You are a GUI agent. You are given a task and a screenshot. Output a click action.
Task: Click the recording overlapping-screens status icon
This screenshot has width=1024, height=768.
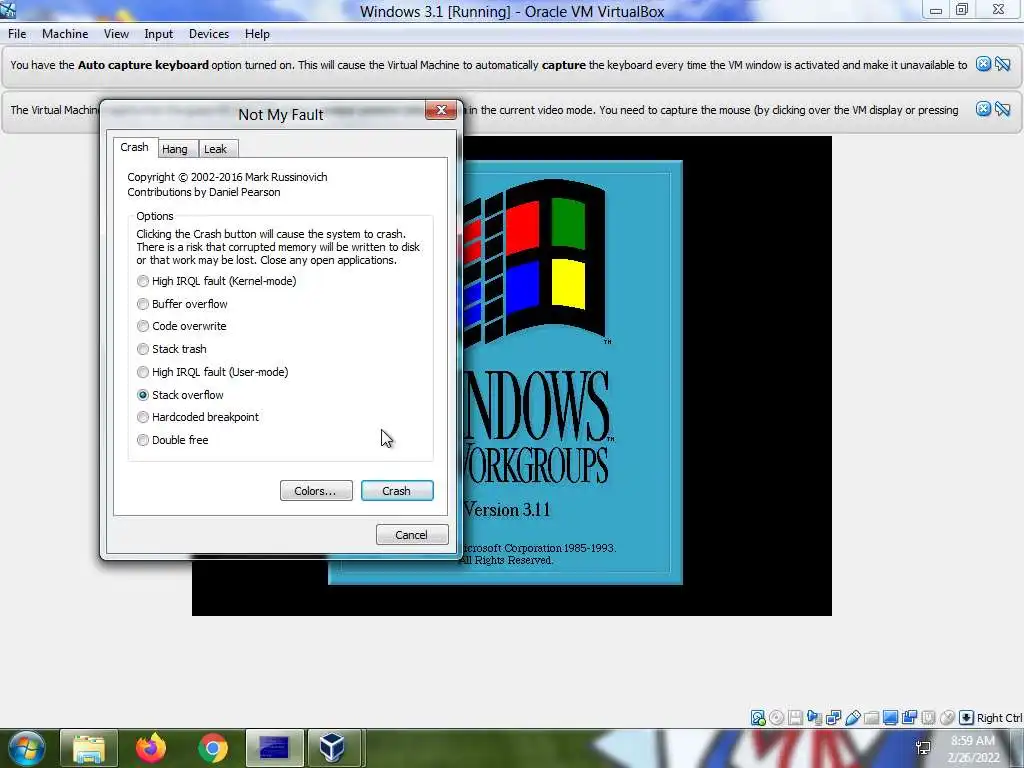[909, 718]
